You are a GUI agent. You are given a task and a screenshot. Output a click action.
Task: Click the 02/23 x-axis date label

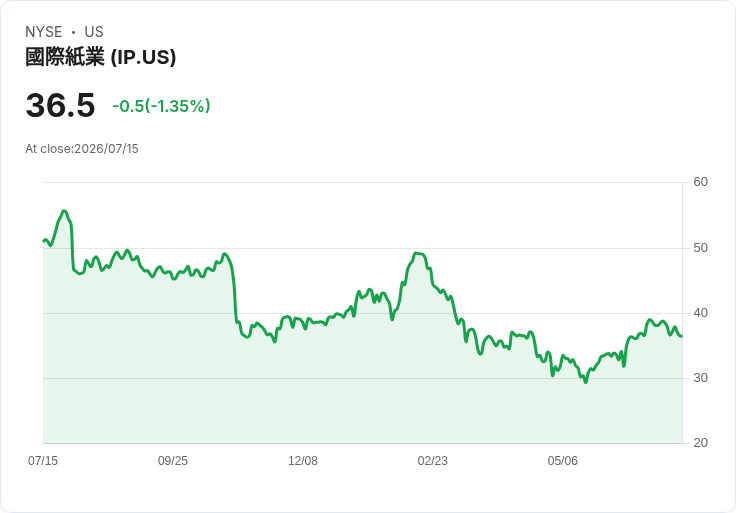pos(432,460)
